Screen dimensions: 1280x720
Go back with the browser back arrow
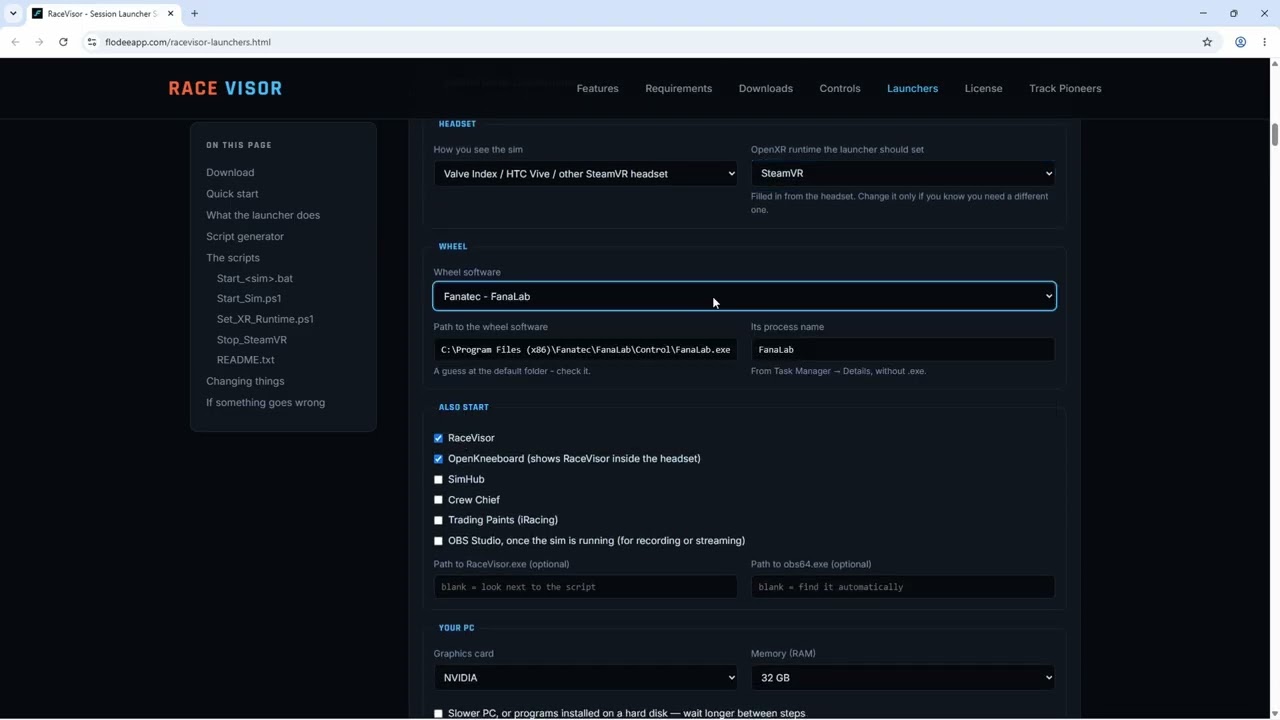[x=15, y=42]
